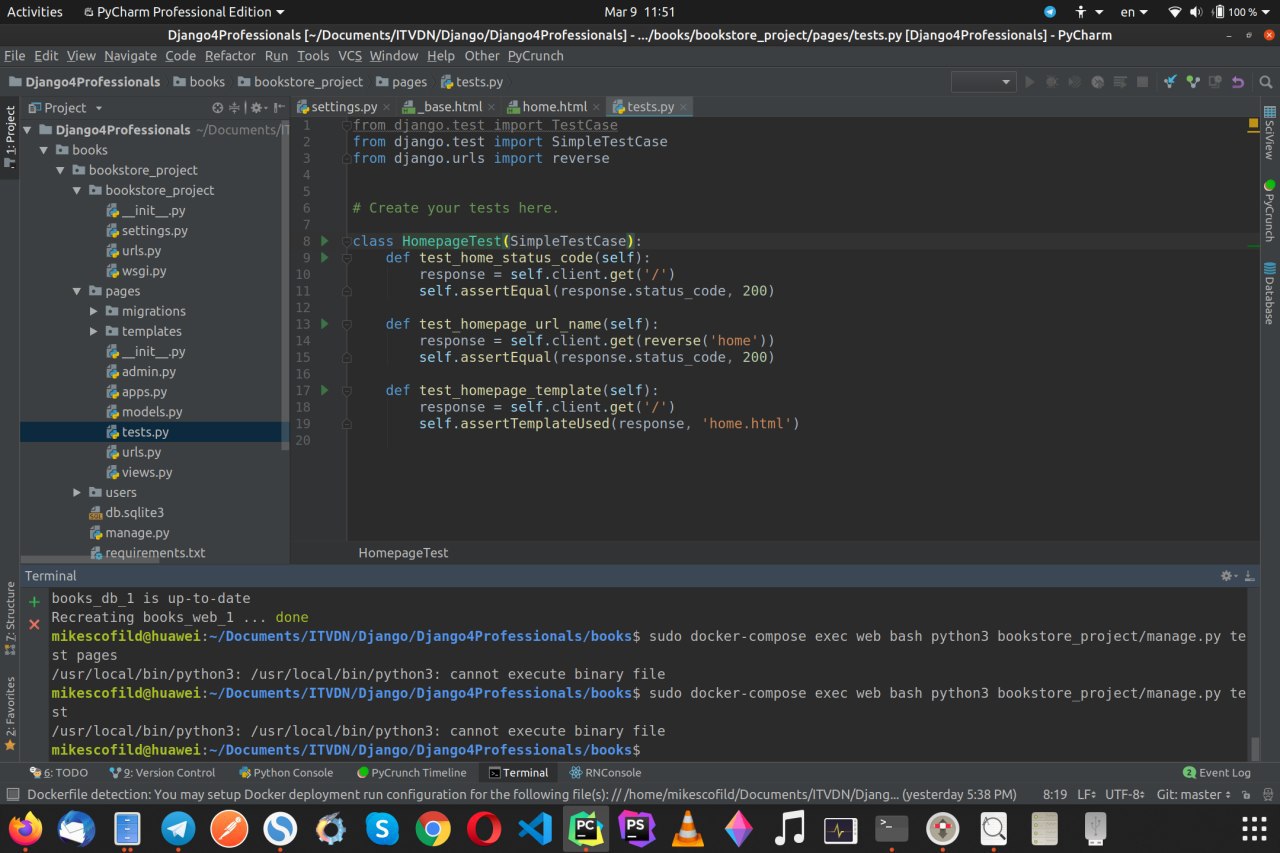Viewport: 1280px width, 853px height.
Task: Expand the migrations folder
Action: [94, 311]
